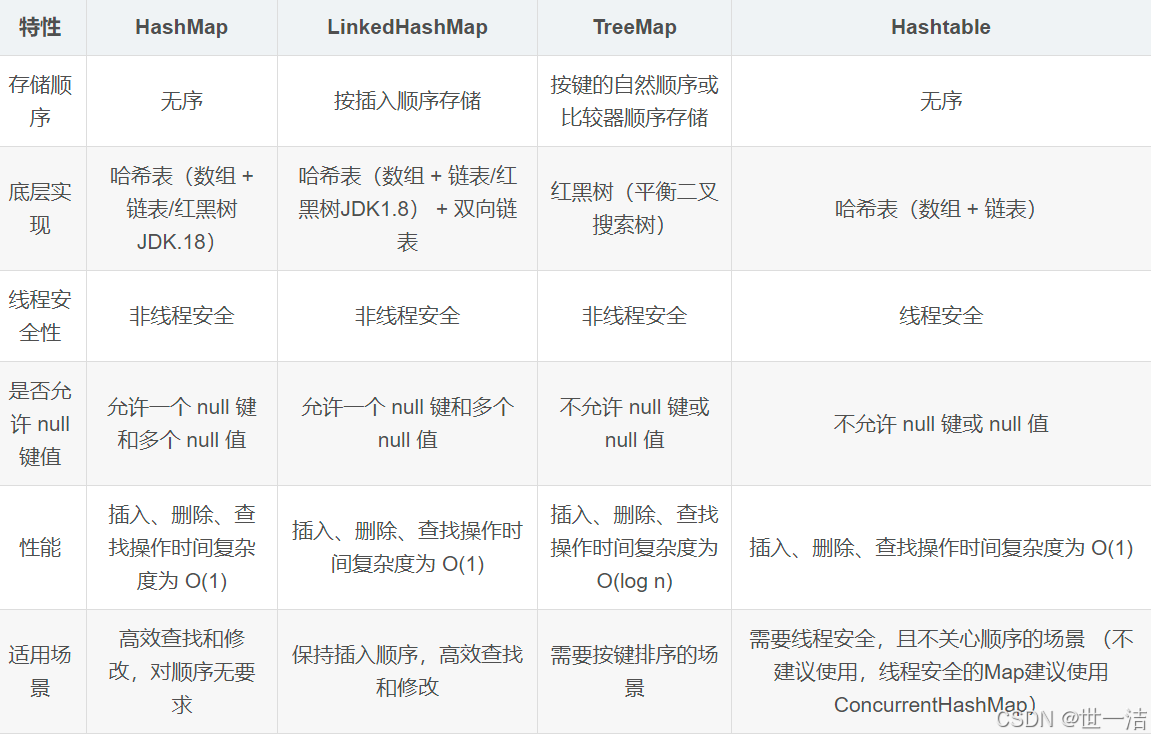
Task: Click 非线程安全 in TreeMap column
Action: point(634,316)
